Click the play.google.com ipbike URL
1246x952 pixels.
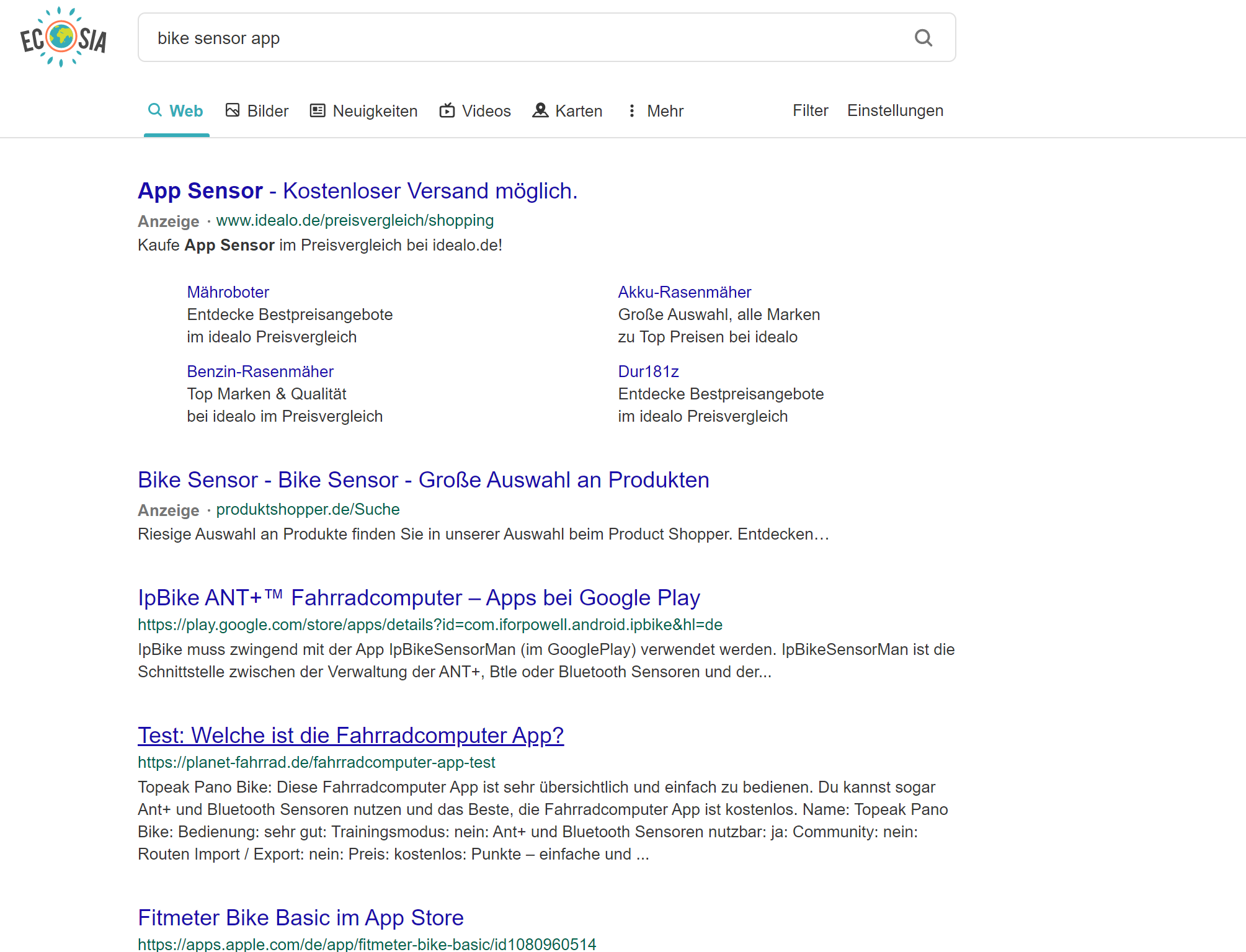430,625
